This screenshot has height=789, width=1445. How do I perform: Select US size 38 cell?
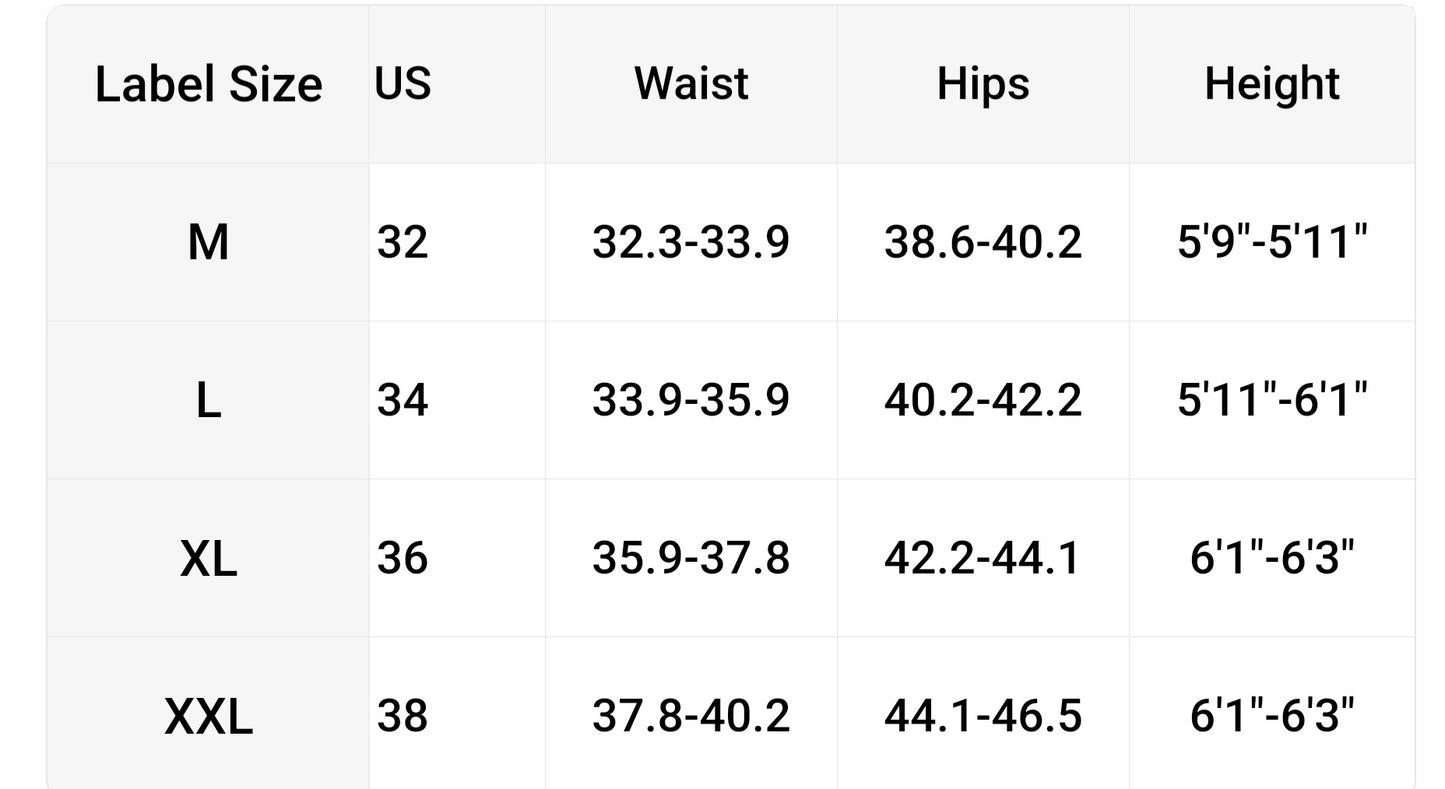(x=403, y=716)
